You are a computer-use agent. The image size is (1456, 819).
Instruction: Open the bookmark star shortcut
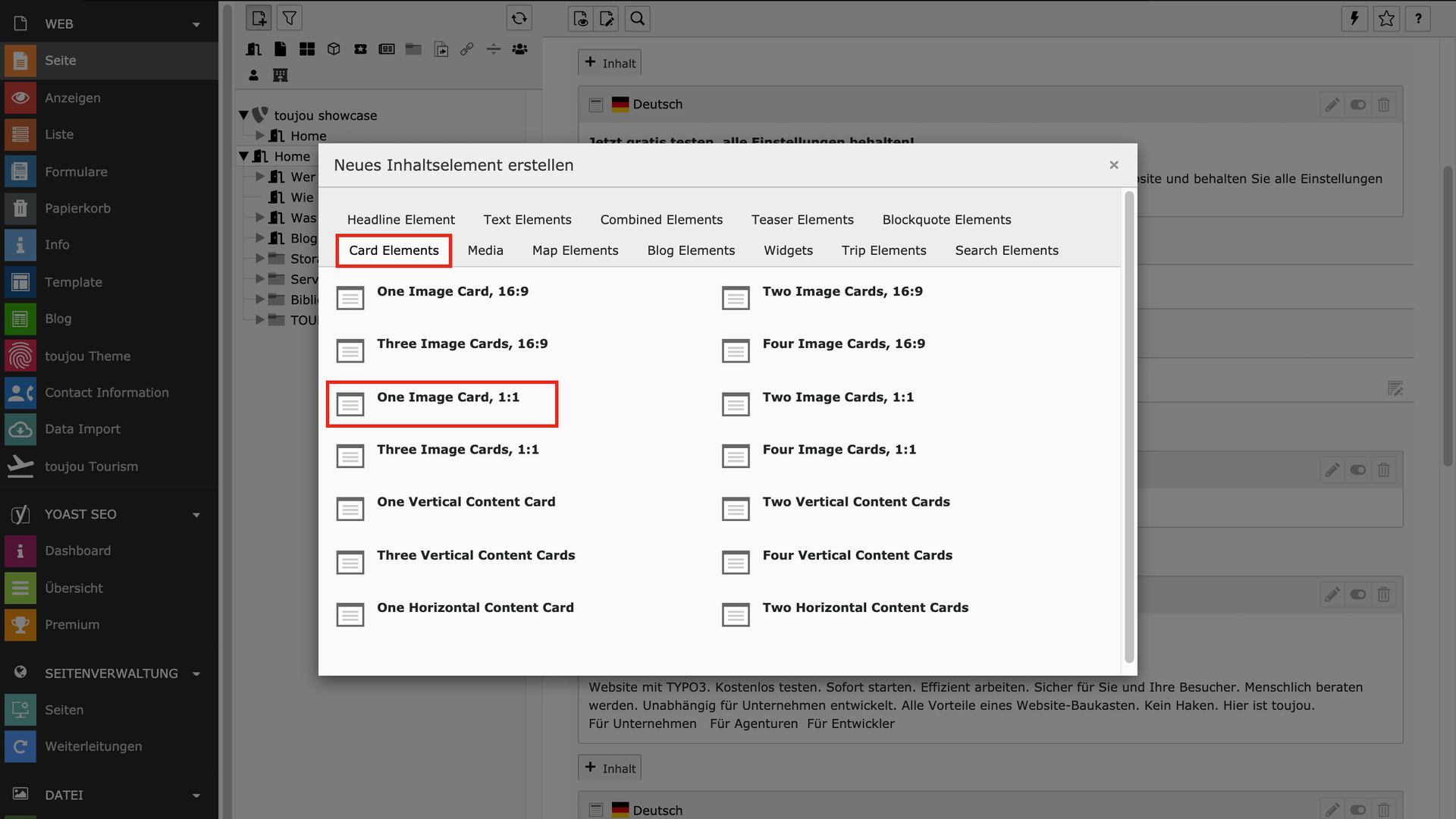[1386, 18]
